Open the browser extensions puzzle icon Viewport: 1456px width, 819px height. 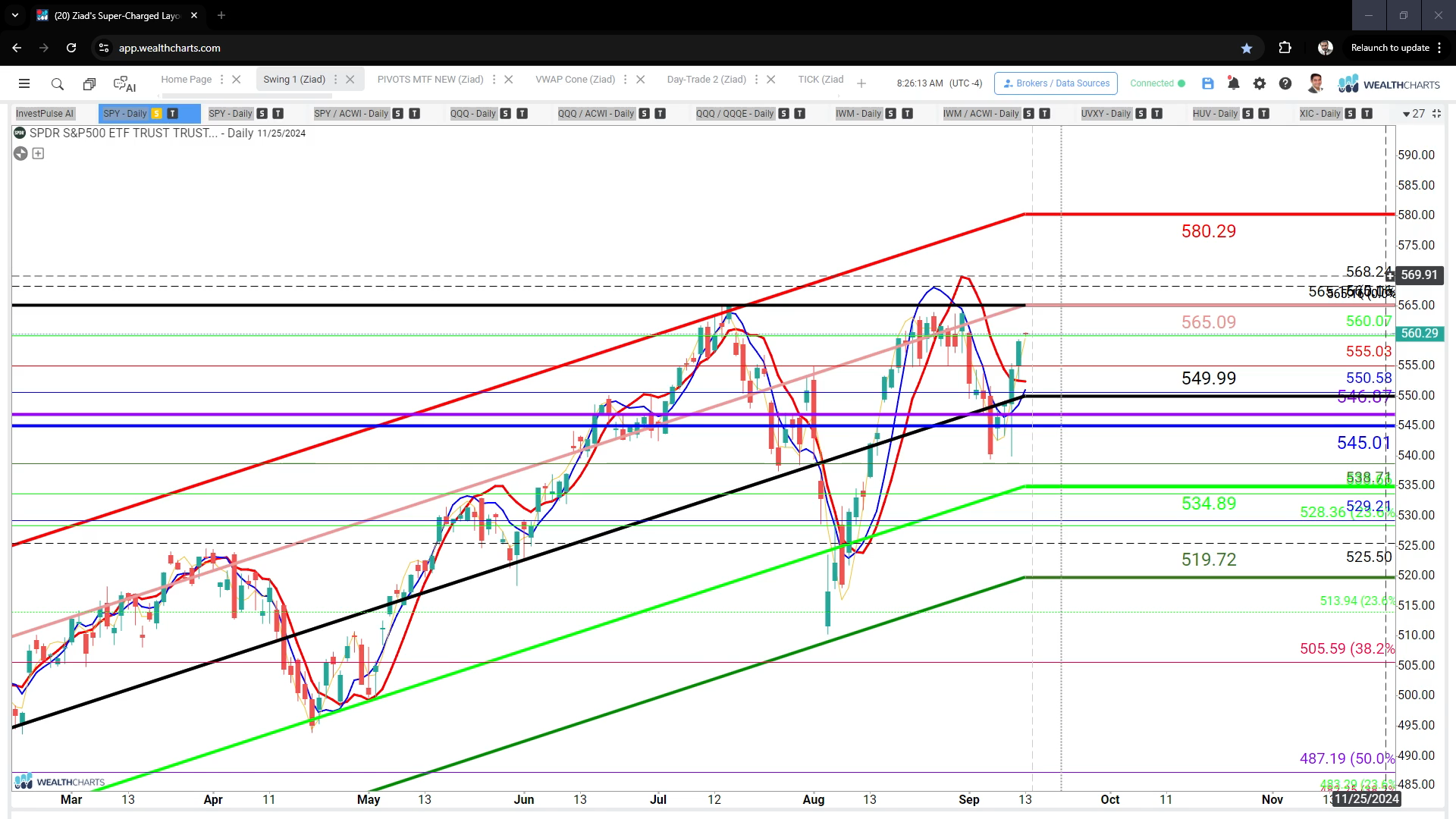[1285, 48]
